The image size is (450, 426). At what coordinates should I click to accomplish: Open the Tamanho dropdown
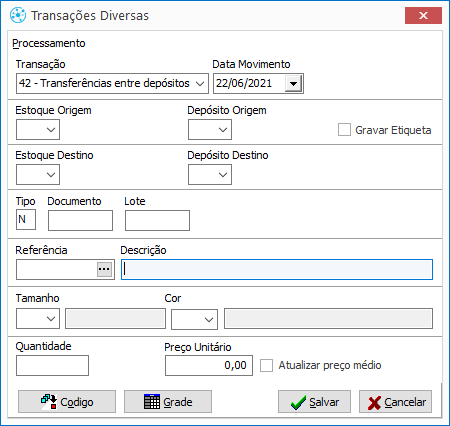38,319
